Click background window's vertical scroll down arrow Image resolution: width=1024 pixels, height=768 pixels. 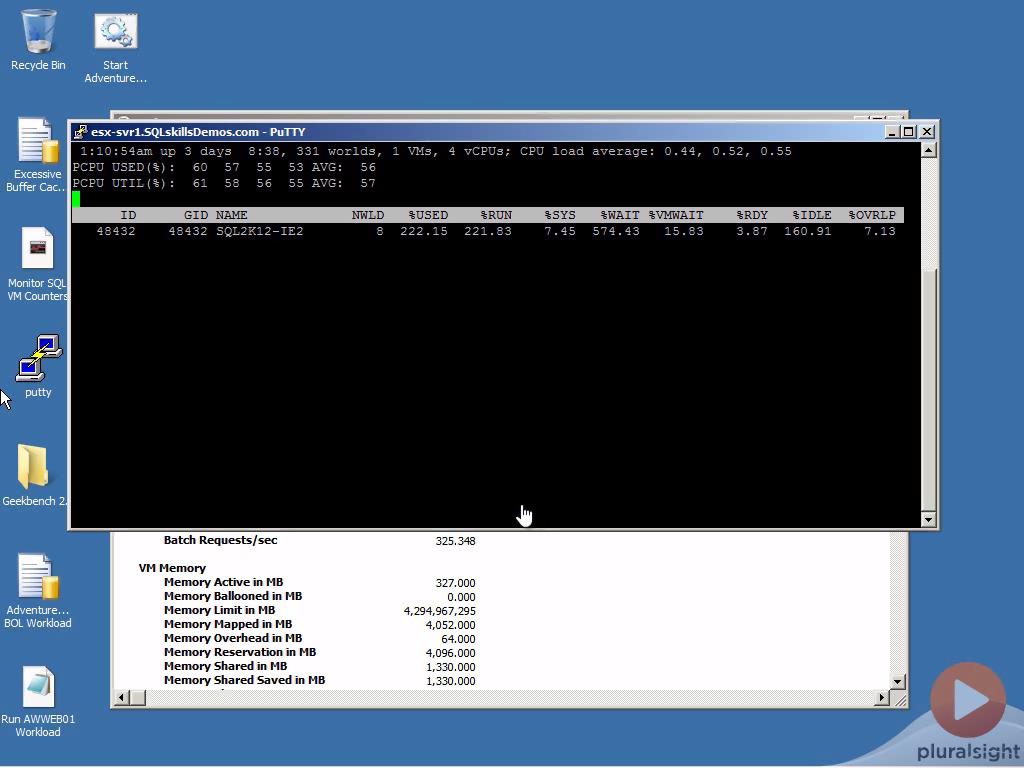pos(898,682)
